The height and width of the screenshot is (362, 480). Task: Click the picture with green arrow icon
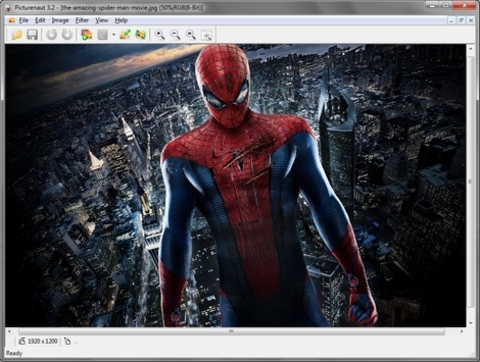[125, 35]
